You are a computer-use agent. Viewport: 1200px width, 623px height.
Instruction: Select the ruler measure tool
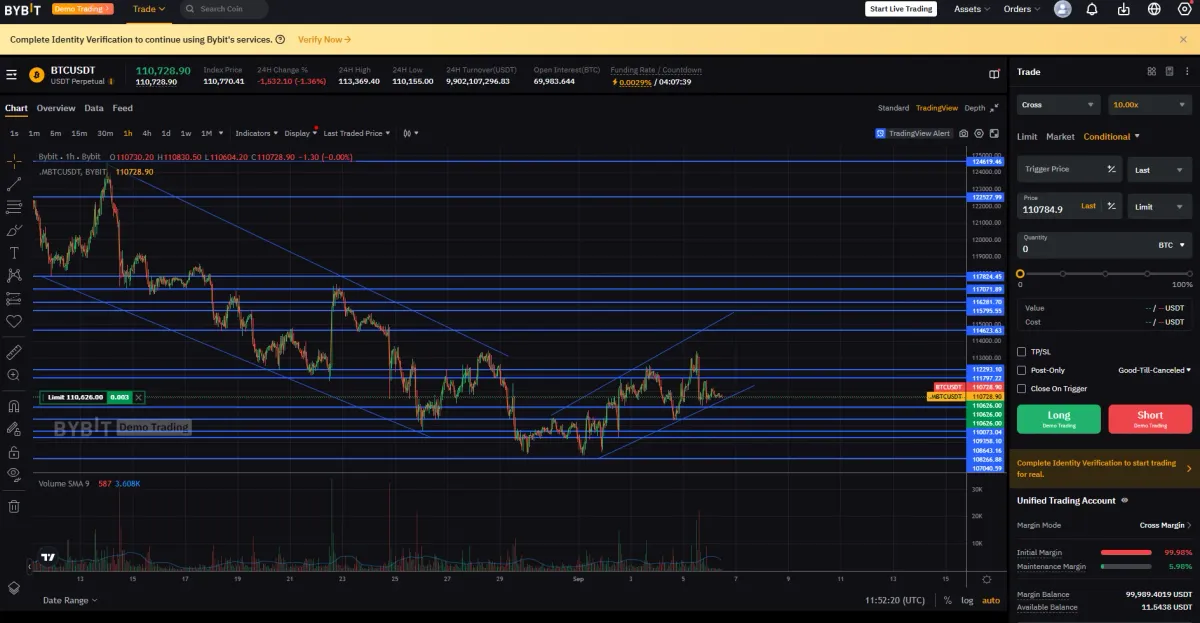tap(14, 352)
